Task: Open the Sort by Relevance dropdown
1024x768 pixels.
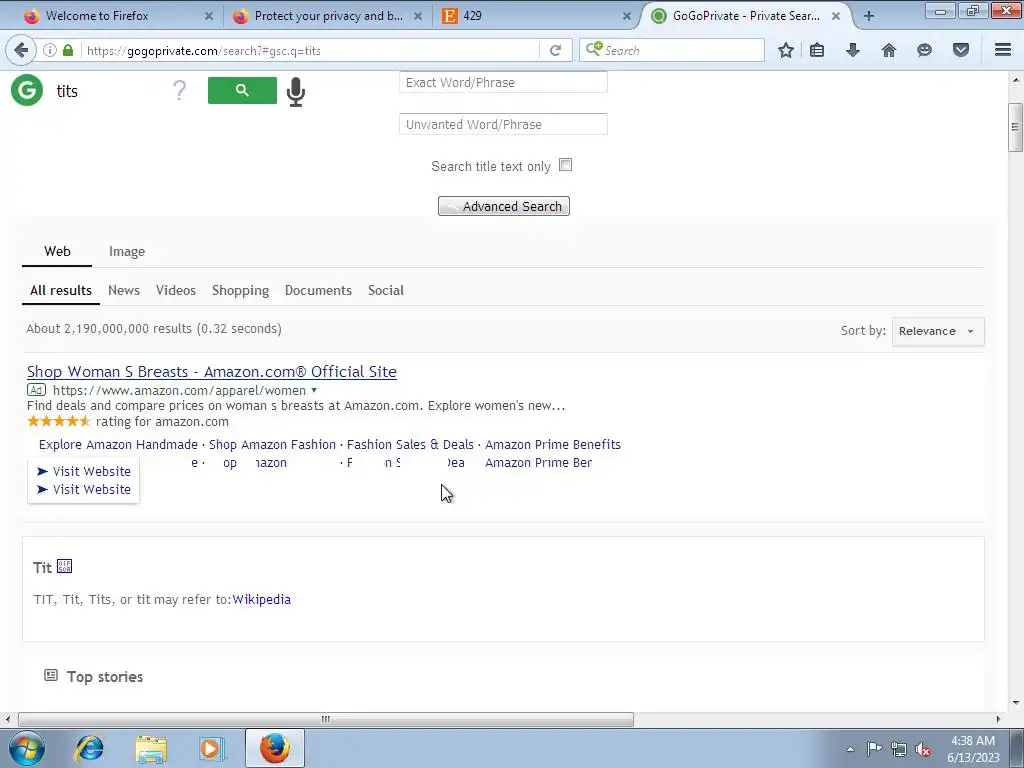Action: (938, 331)
